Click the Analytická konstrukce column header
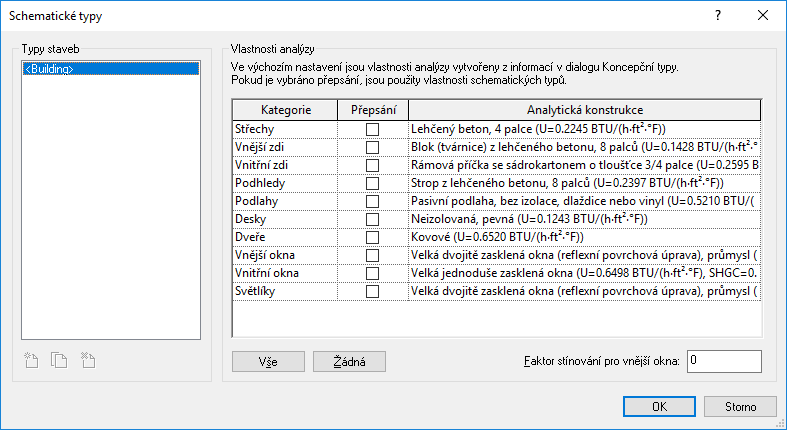The height and width of the screenshot is (430, 787). coord(584,109)
